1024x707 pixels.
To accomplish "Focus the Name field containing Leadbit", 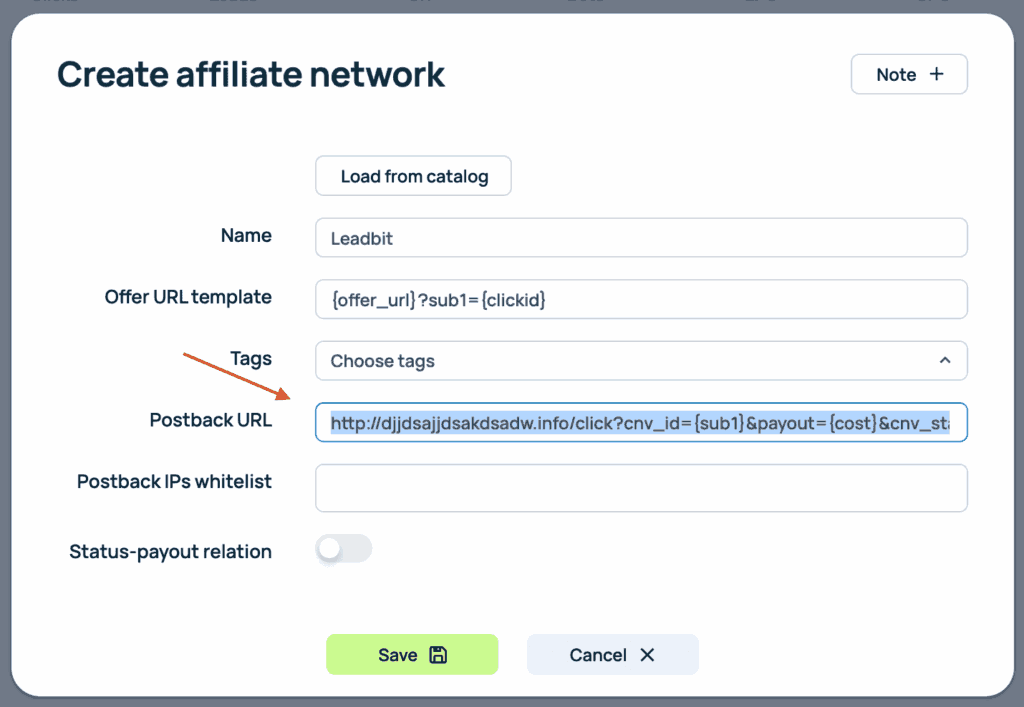I will click(x=640, y=238).
